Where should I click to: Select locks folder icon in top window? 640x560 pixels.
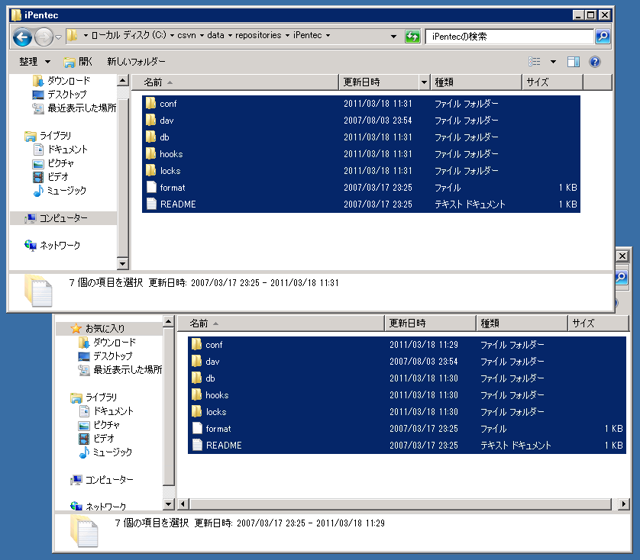click(x=151, y=170)
